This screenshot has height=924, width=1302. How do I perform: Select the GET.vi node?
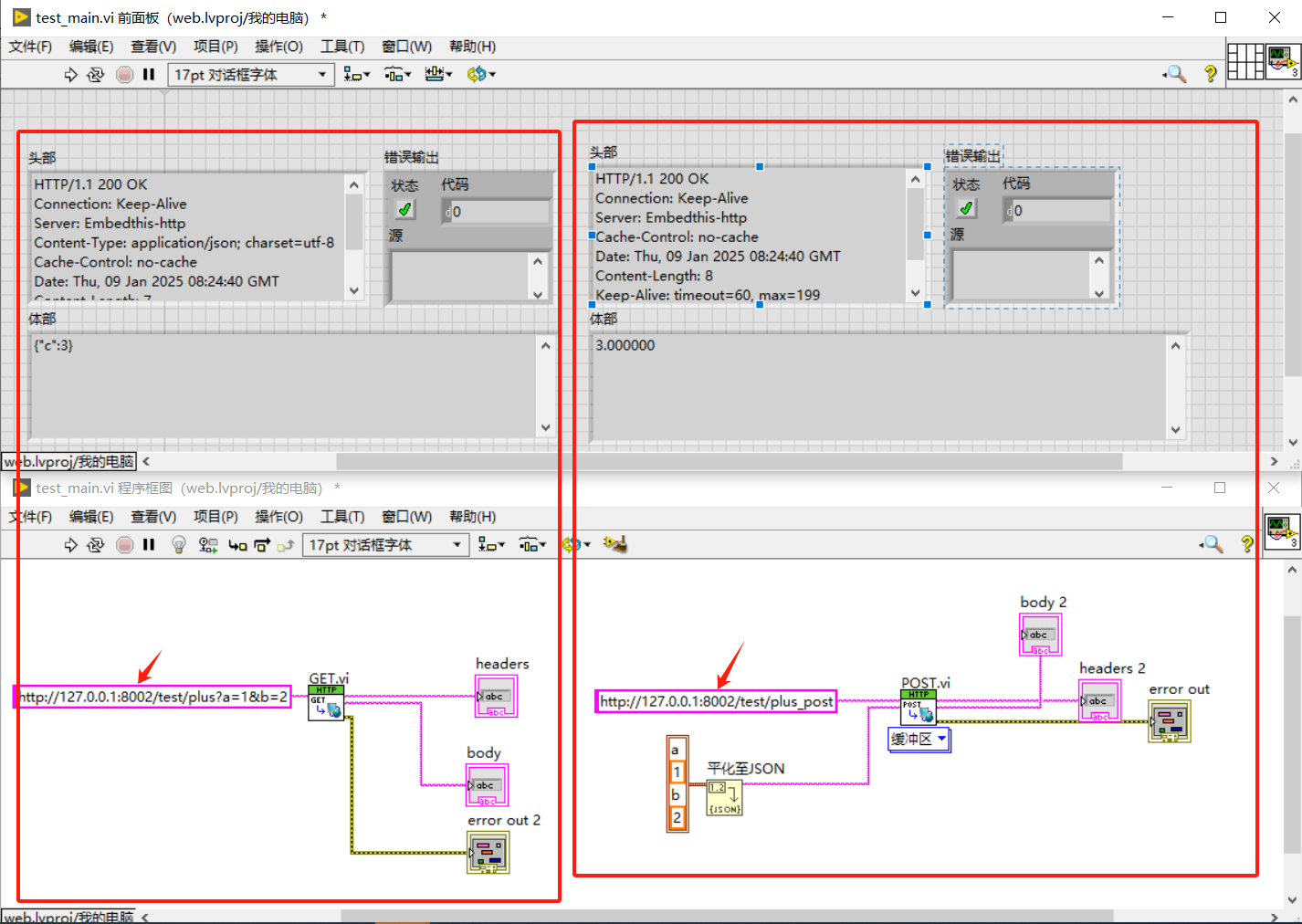point(326,703)
